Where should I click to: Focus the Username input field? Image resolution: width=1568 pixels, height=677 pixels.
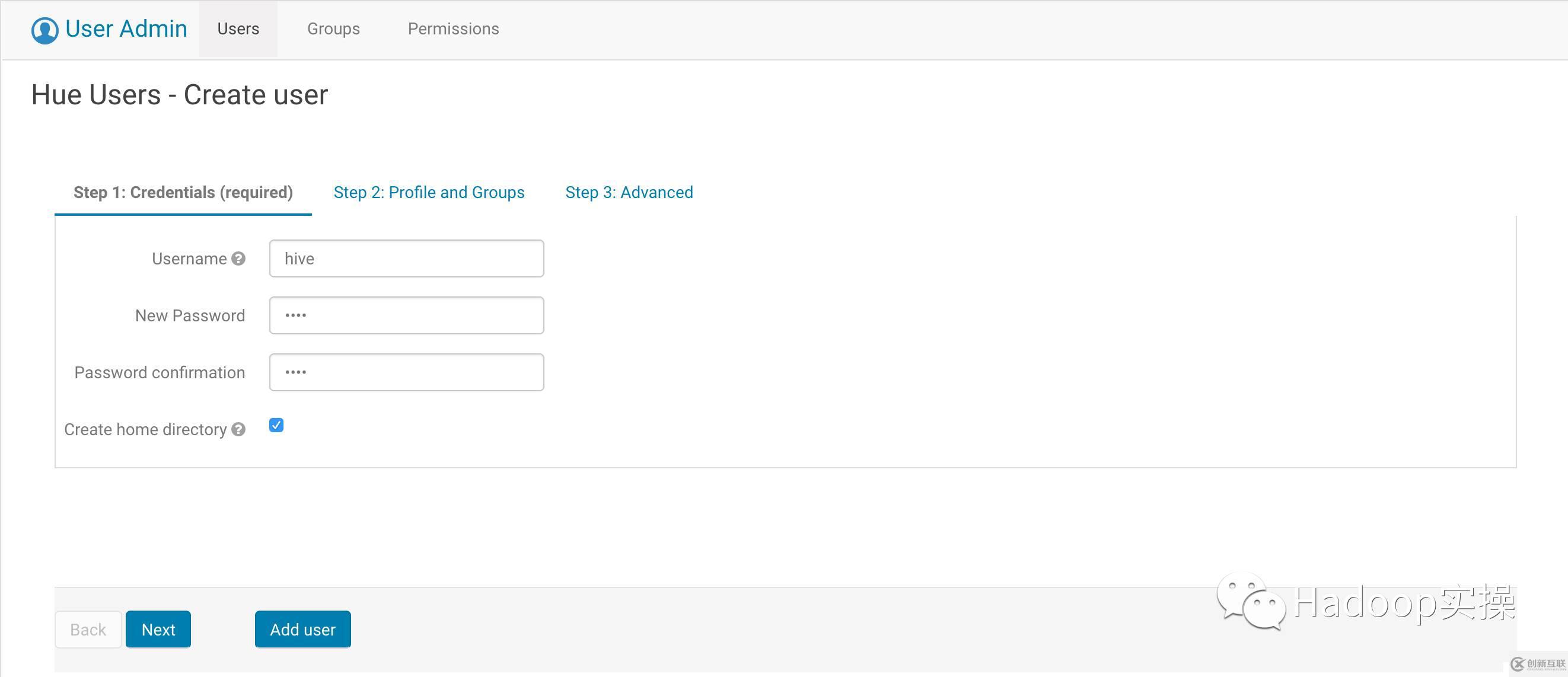[406, 258]
